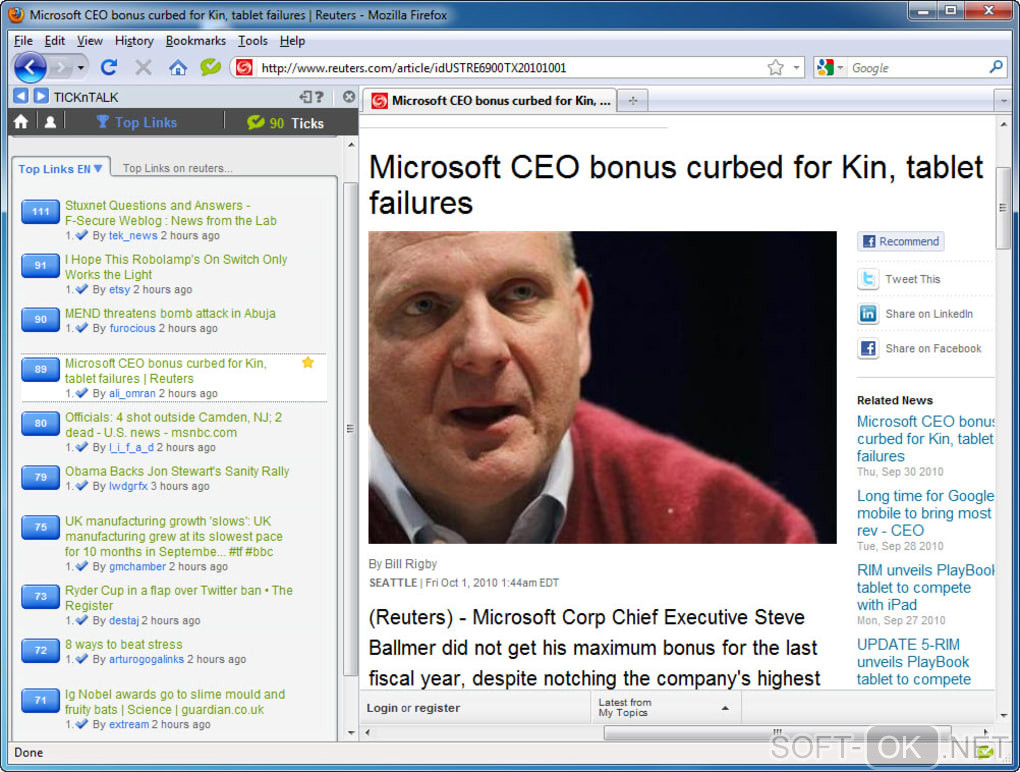Open the Help menu

[x=292, y=40]
